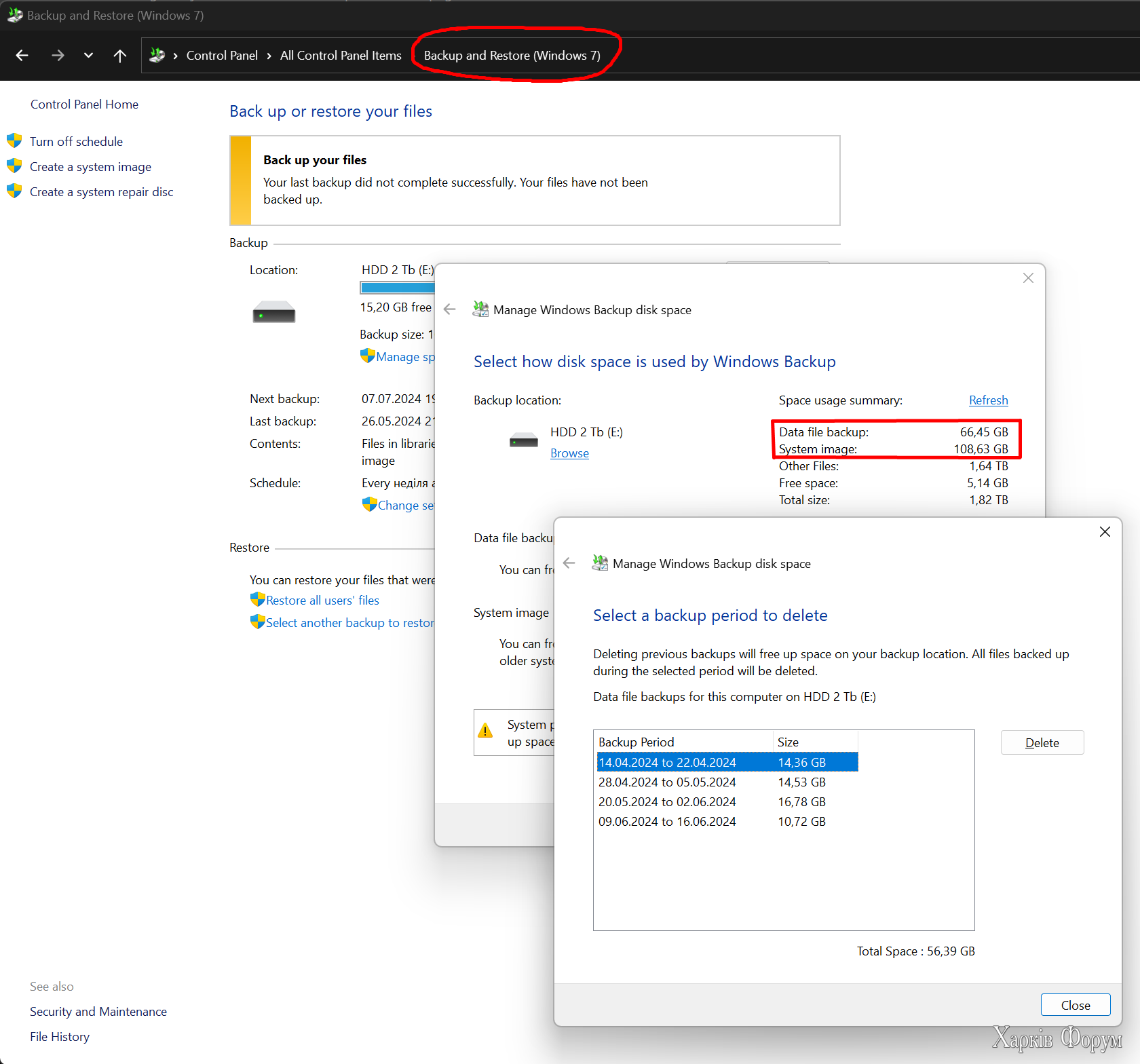Go back with the Explorer back arrow
This screenshot has width=1140, height=1064.
pyautogui.click(x=22, y=56)
